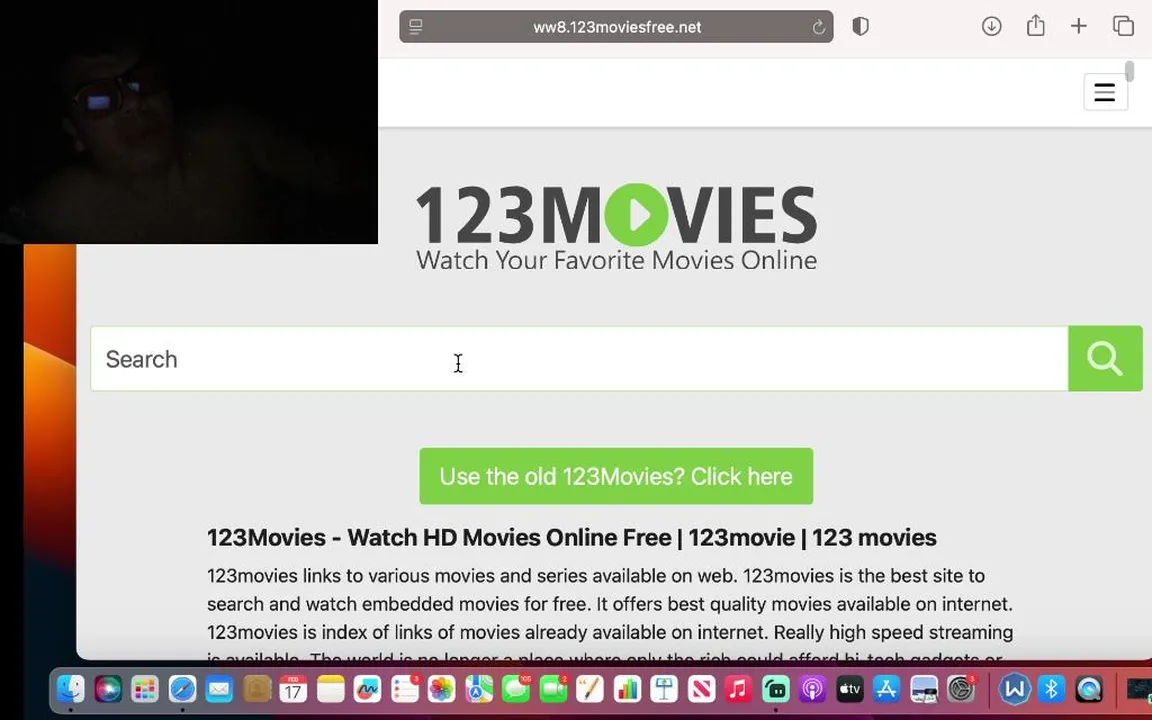Viewport: 1152px width, 720px height.
Task: Open Numbers from the Dock
Action: click(627, 689)
